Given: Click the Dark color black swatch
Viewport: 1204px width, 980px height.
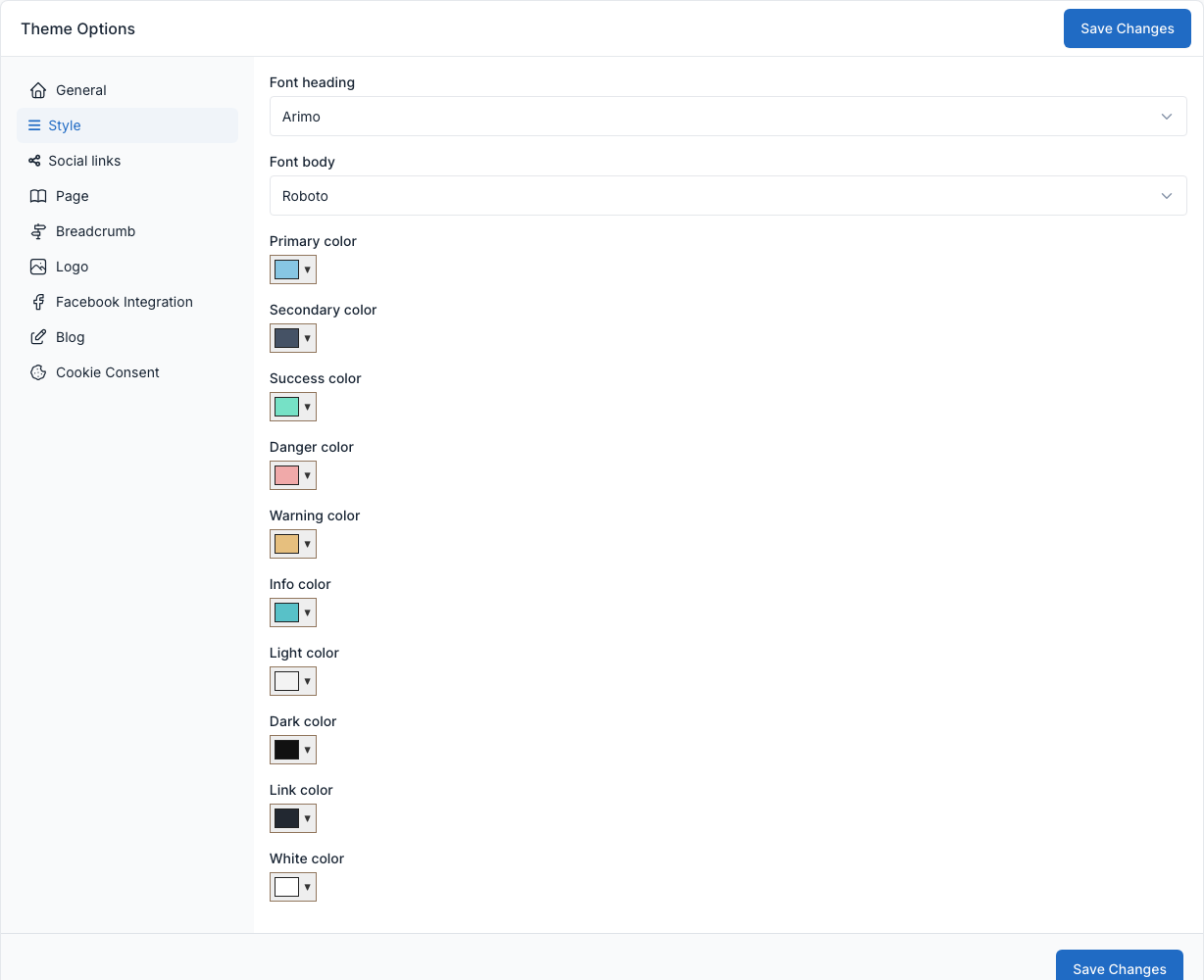Looking at the screenshot, I should [286, 750].
